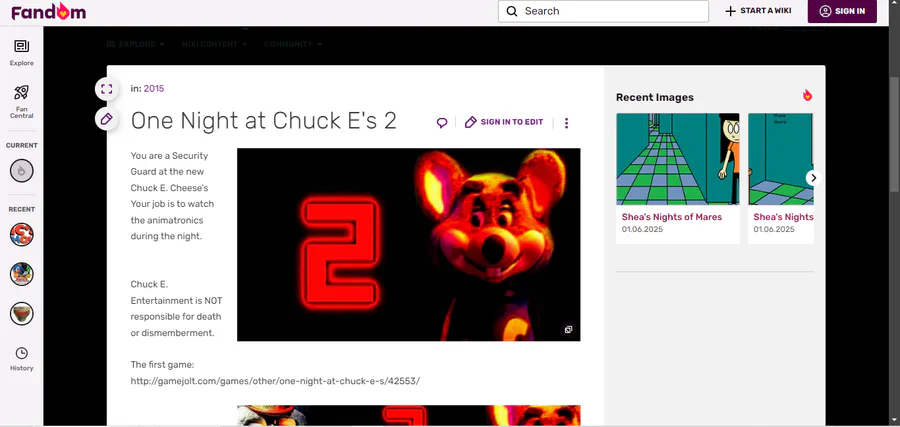Open the second recent wiki avatar
This screenshot has height=427, width=900.
(22, 274)
